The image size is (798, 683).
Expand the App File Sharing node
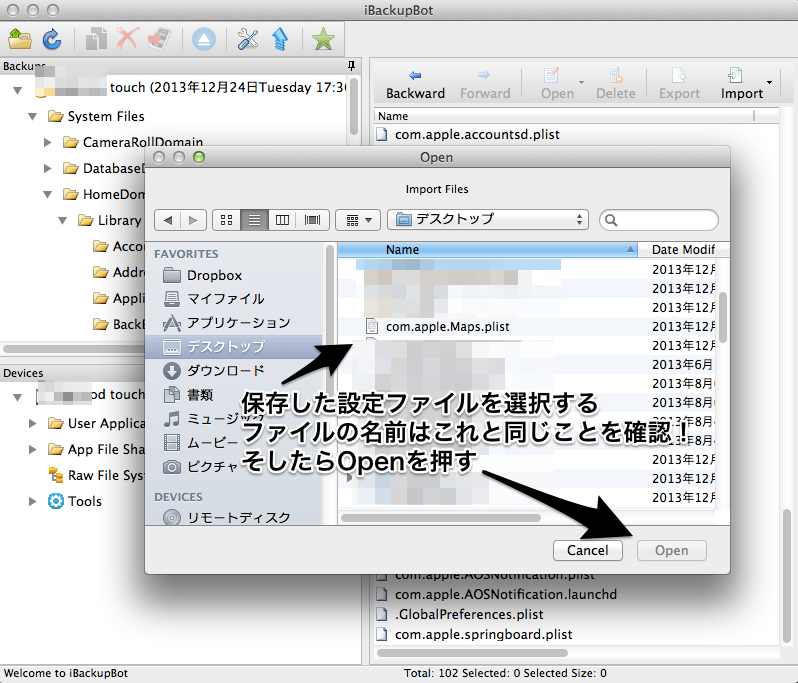point(33,449)
